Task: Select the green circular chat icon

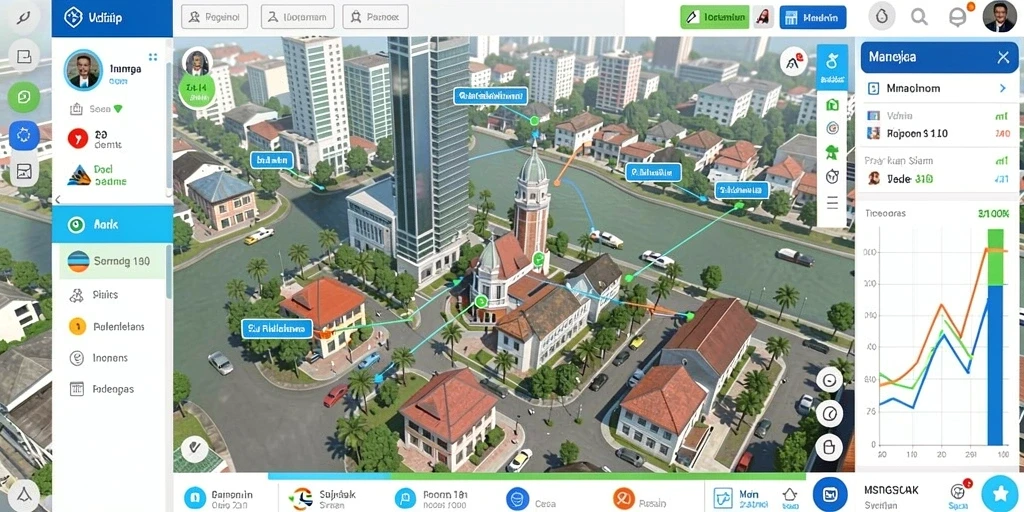Action: 24,97
